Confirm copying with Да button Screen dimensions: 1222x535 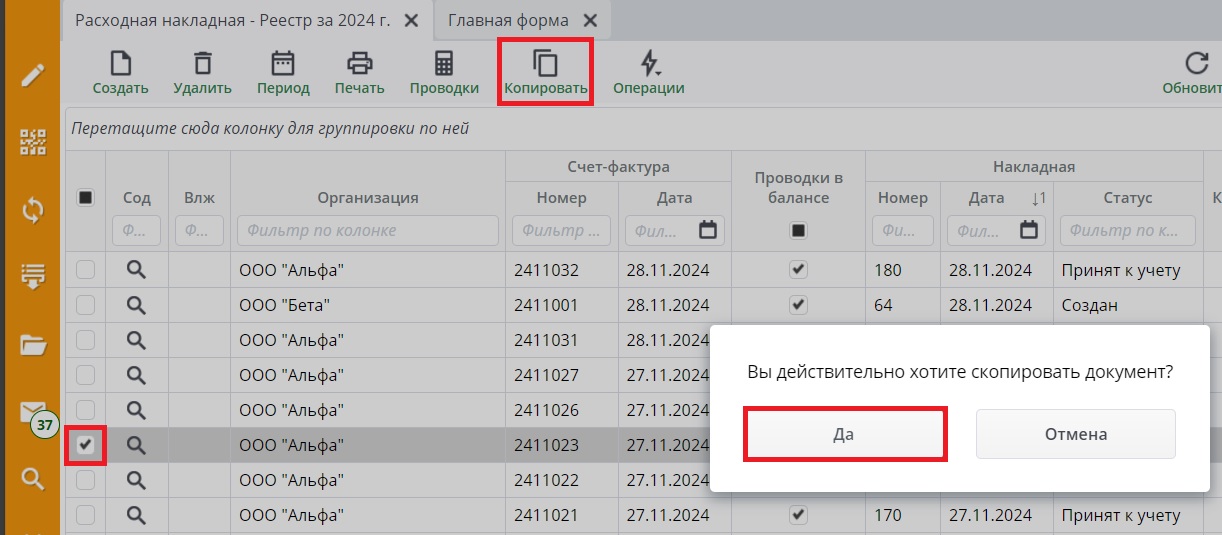pyautogui.click(x=845, y=434)
